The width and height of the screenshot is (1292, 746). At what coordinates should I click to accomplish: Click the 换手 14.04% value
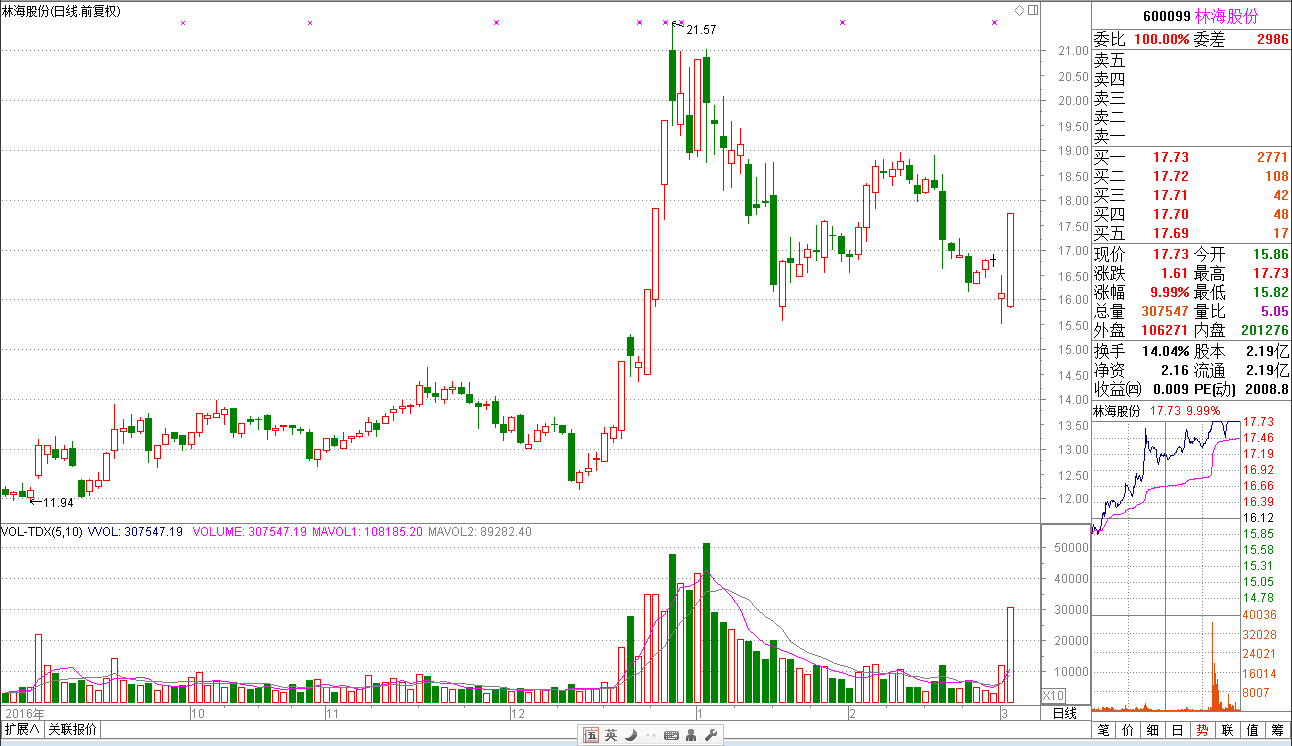point(1167,351)
